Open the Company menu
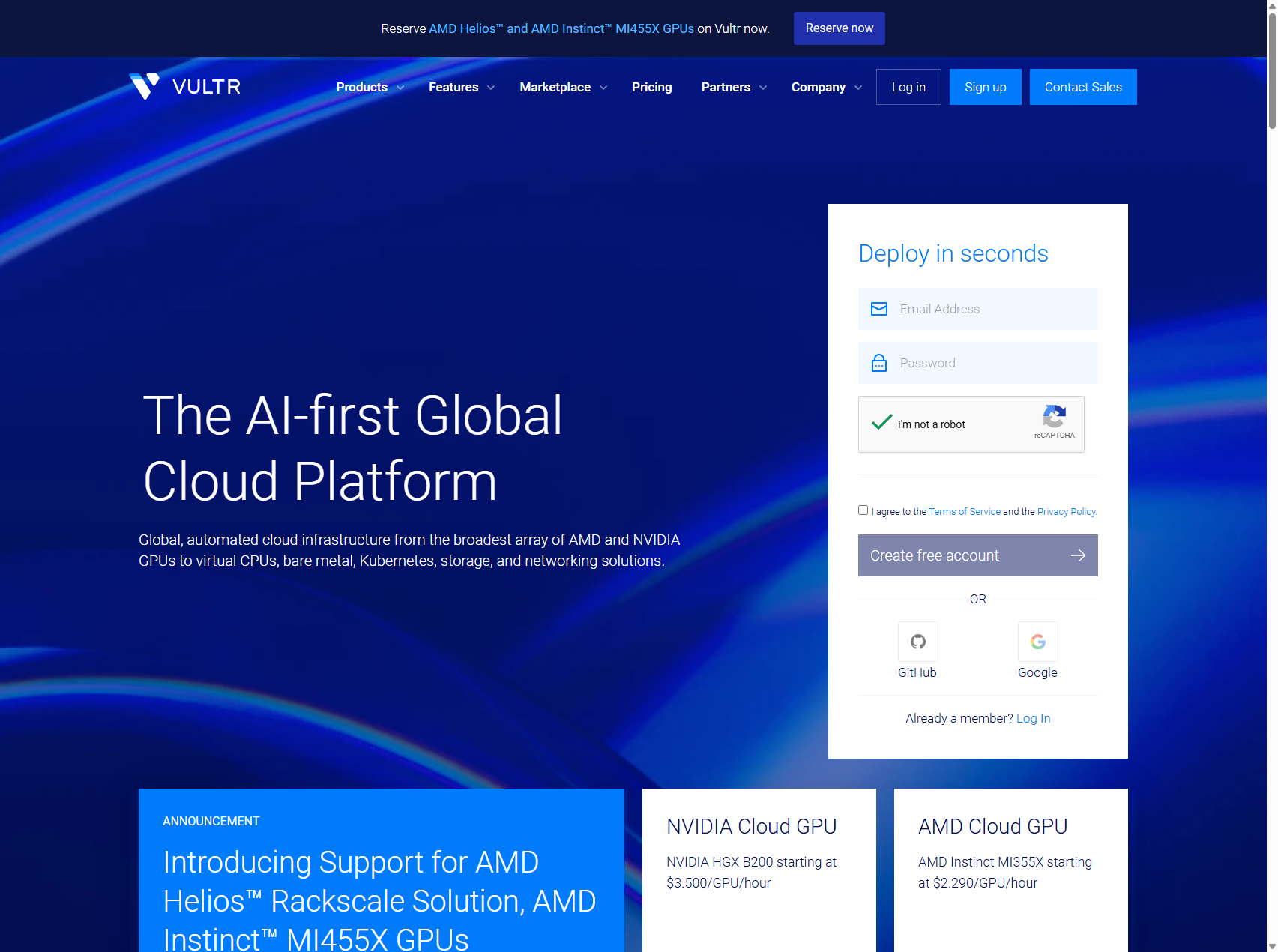The image size is (1278, 952). 819,87
